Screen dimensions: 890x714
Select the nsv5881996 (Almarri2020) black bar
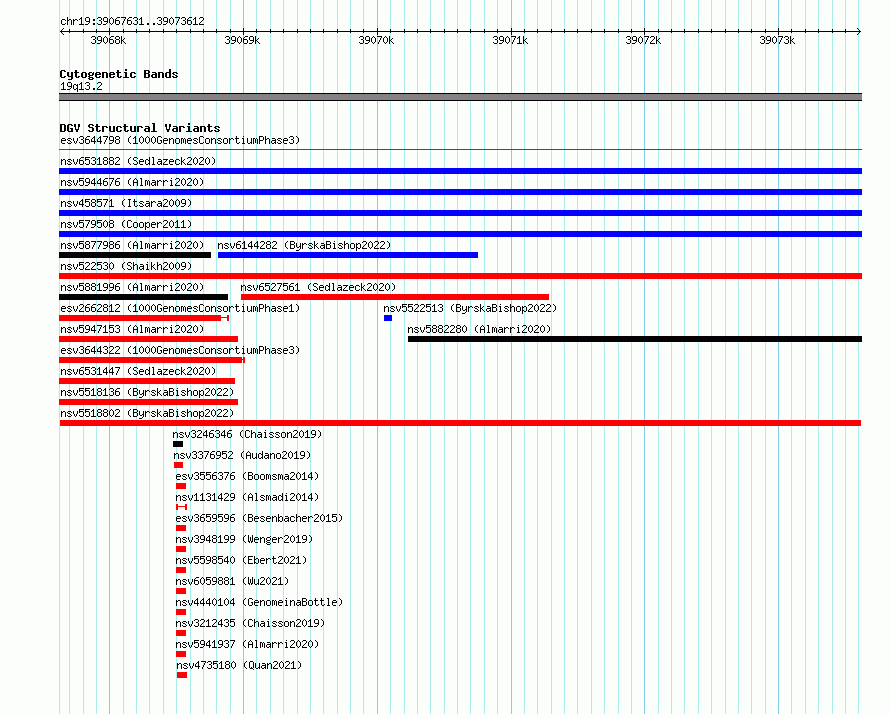pos(144,297)
